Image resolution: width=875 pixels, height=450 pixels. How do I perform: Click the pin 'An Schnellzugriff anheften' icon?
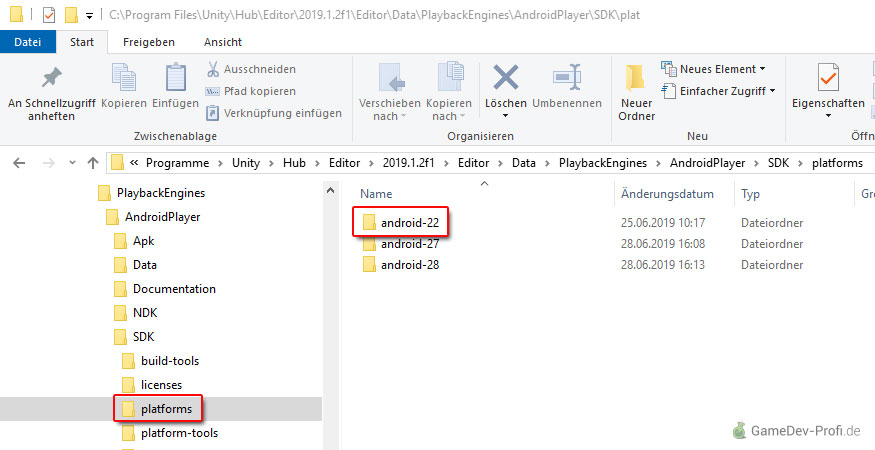pos(49,78)
